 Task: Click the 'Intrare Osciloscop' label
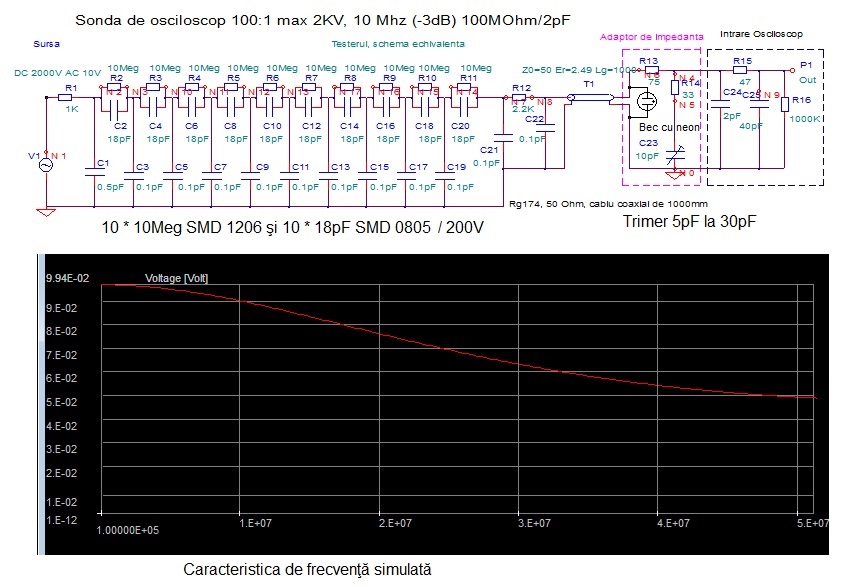(x=761, y=34)
